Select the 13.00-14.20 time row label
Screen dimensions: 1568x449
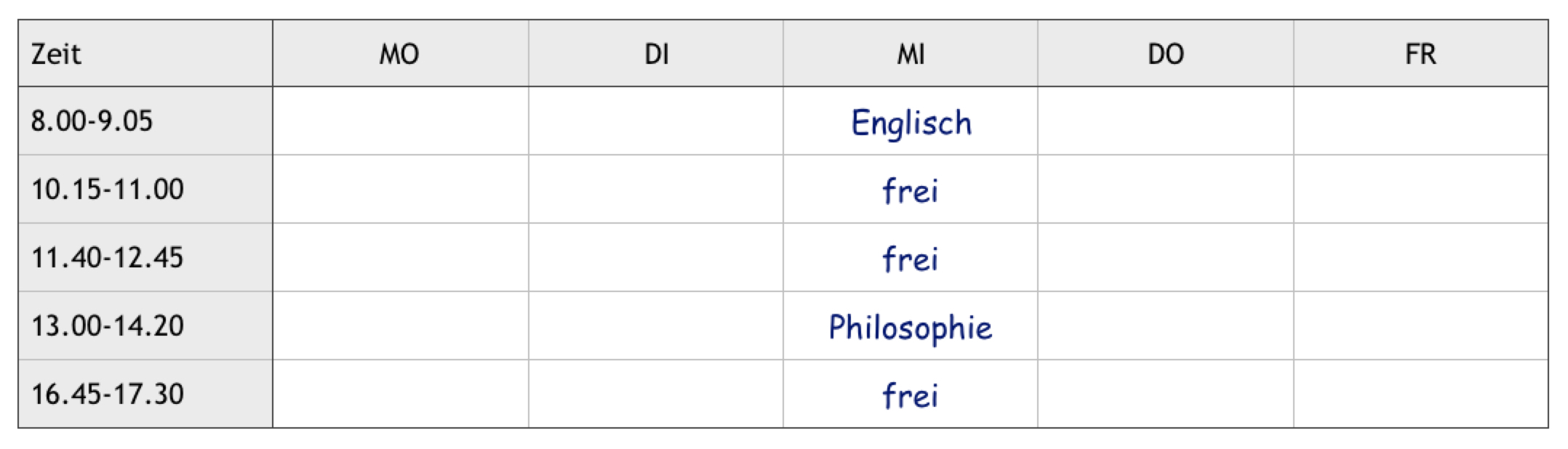pyautogui.click(x=108, y=325)
